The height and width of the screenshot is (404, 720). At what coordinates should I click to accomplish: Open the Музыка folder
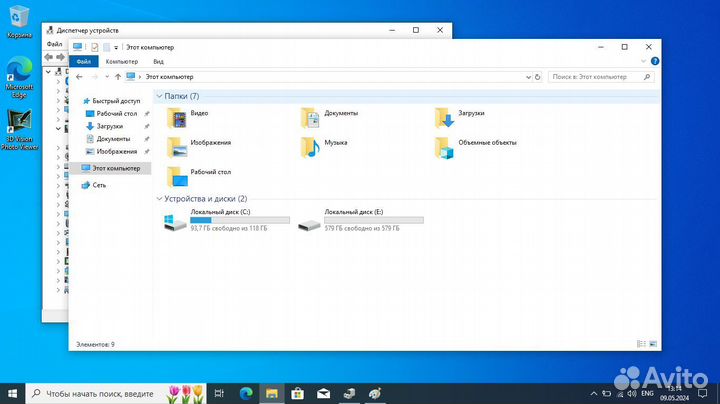pyautogui.click(x=324, y=147)
